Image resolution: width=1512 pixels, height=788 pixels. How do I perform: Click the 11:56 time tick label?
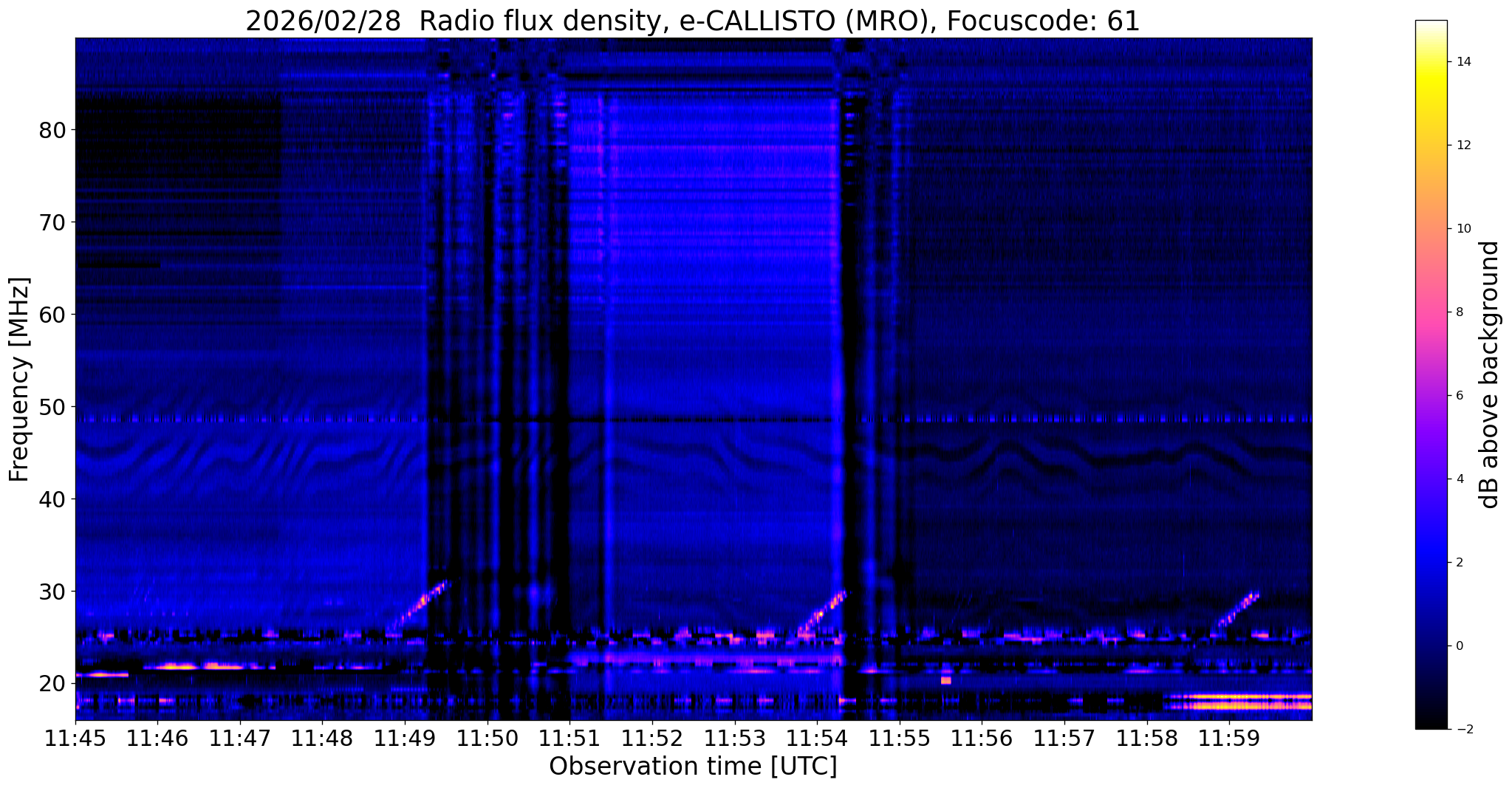981,737
